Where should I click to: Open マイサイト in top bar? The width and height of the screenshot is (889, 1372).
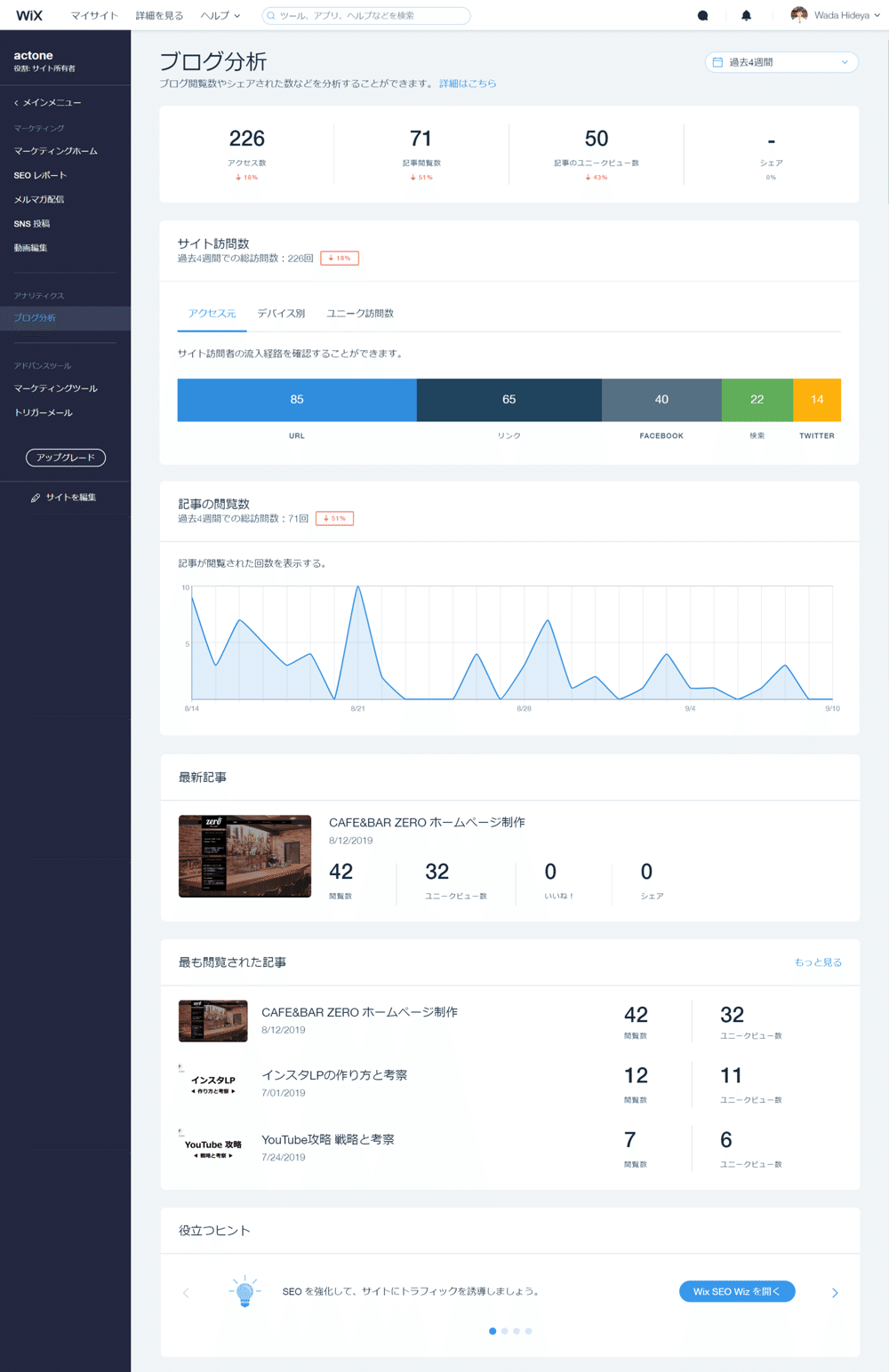click(x=94, y=15)
